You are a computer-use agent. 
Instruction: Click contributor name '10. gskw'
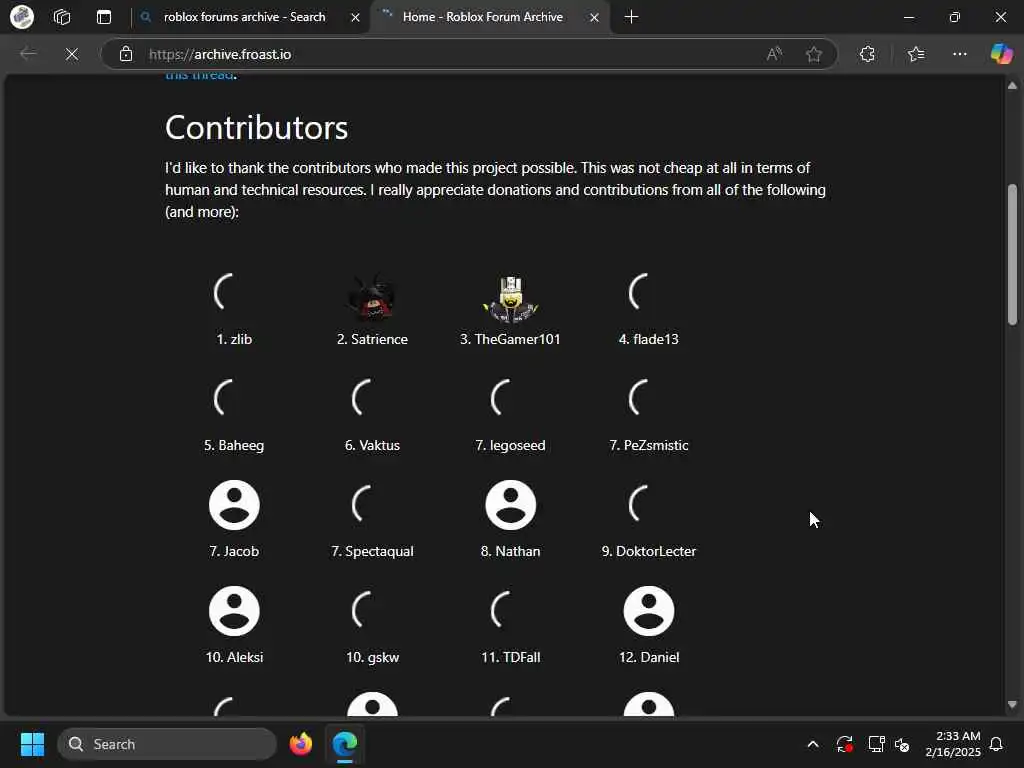click(x=372, y=657)
